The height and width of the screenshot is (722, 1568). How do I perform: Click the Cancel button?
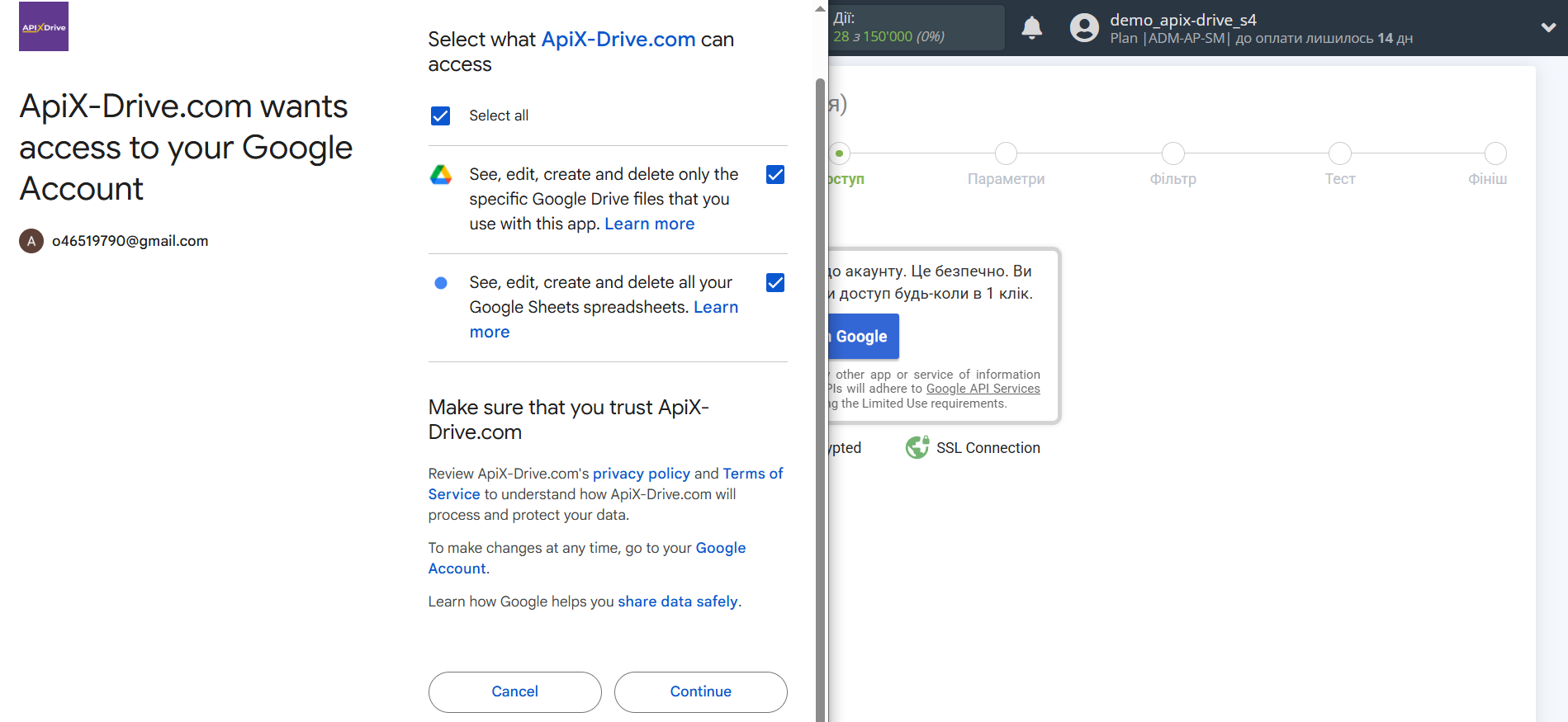(x=515, y=691)
